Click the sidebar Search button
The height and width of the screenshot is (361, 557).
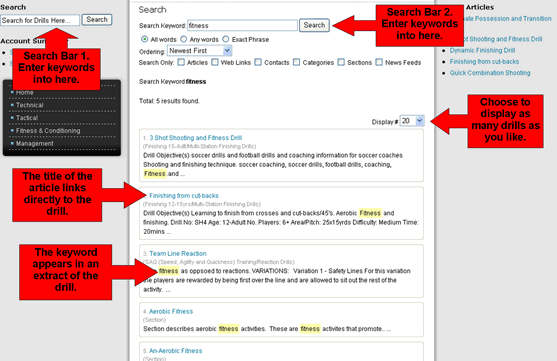tap(97, 20)
